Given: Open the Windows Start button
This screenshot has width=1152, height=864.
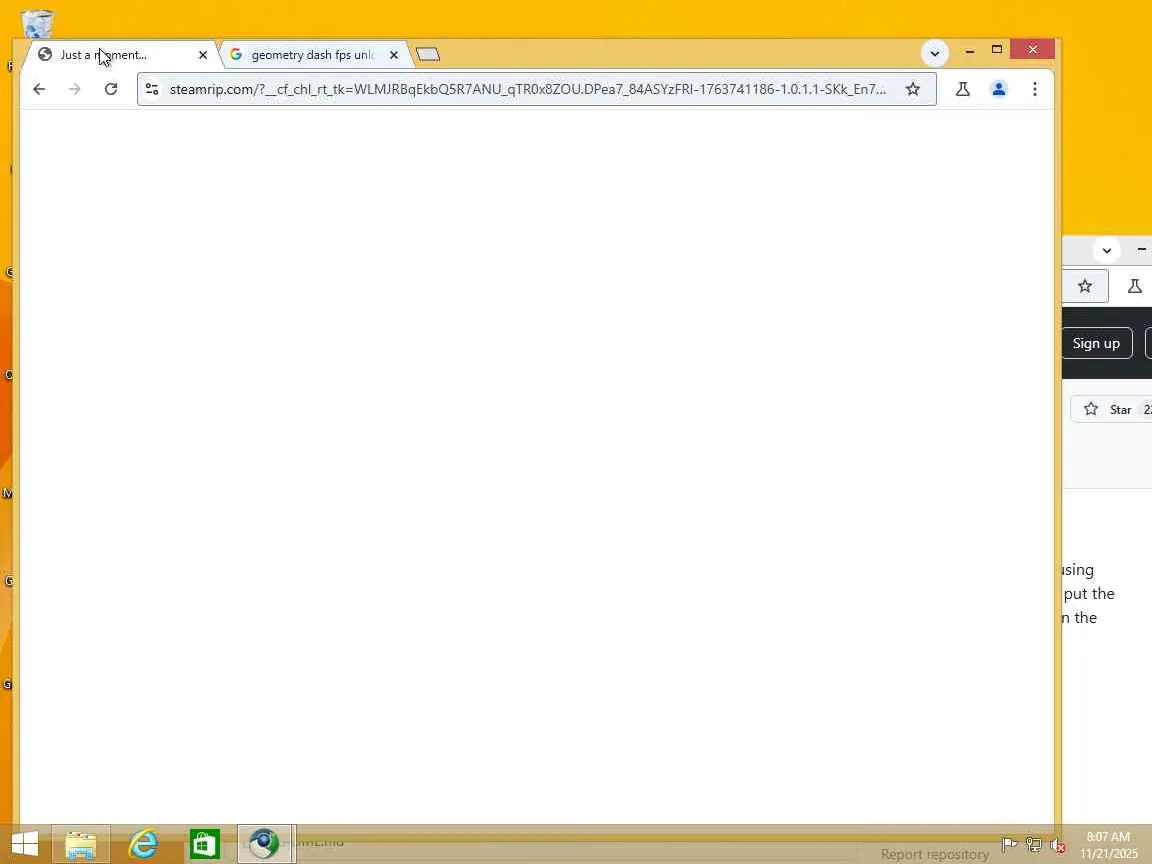Looking at the screenshot, I should (25, 844).
